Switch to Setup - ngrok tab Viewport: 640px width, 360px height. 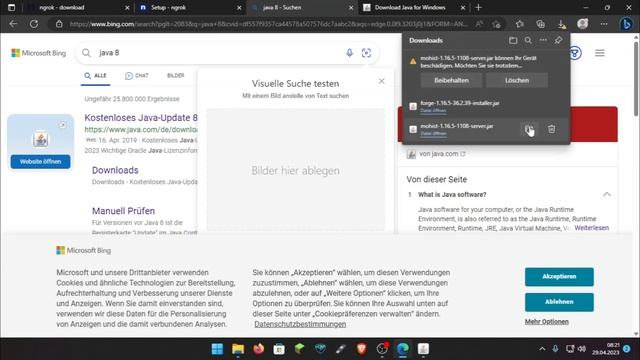click(x=189, y=7)
